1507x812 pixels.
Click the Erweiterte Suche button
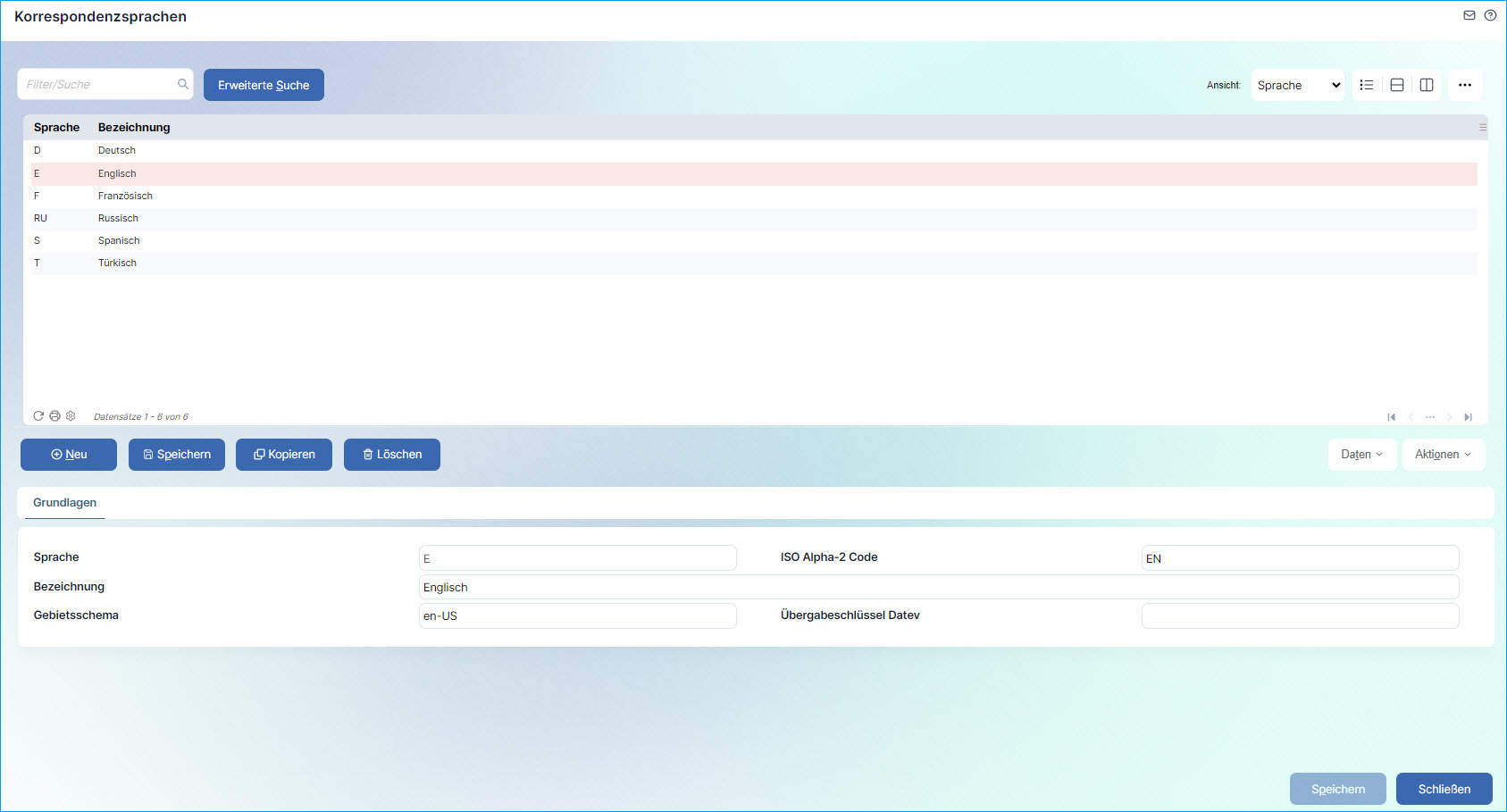pos(264,85)
